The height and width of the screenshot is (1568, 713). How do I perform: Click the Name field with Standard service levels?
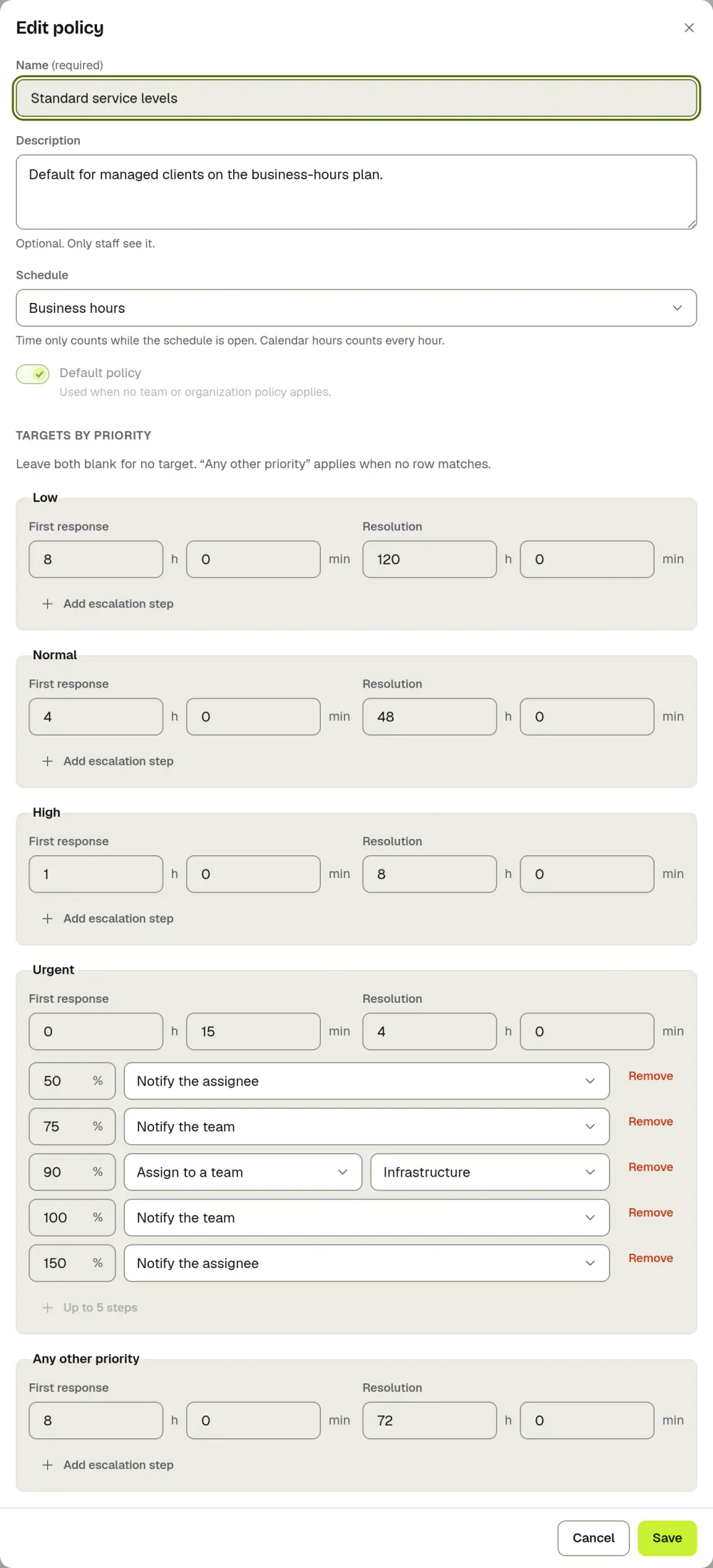coord(356,98)
